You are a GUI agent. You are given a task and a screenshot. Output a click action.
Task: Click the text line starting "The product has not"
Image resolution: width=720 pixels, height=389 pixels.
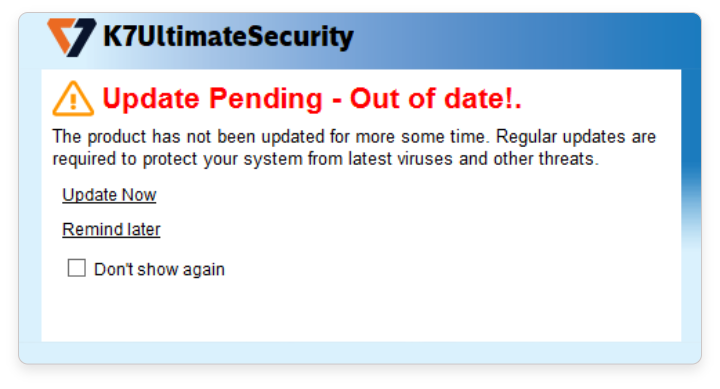[354, 137]
